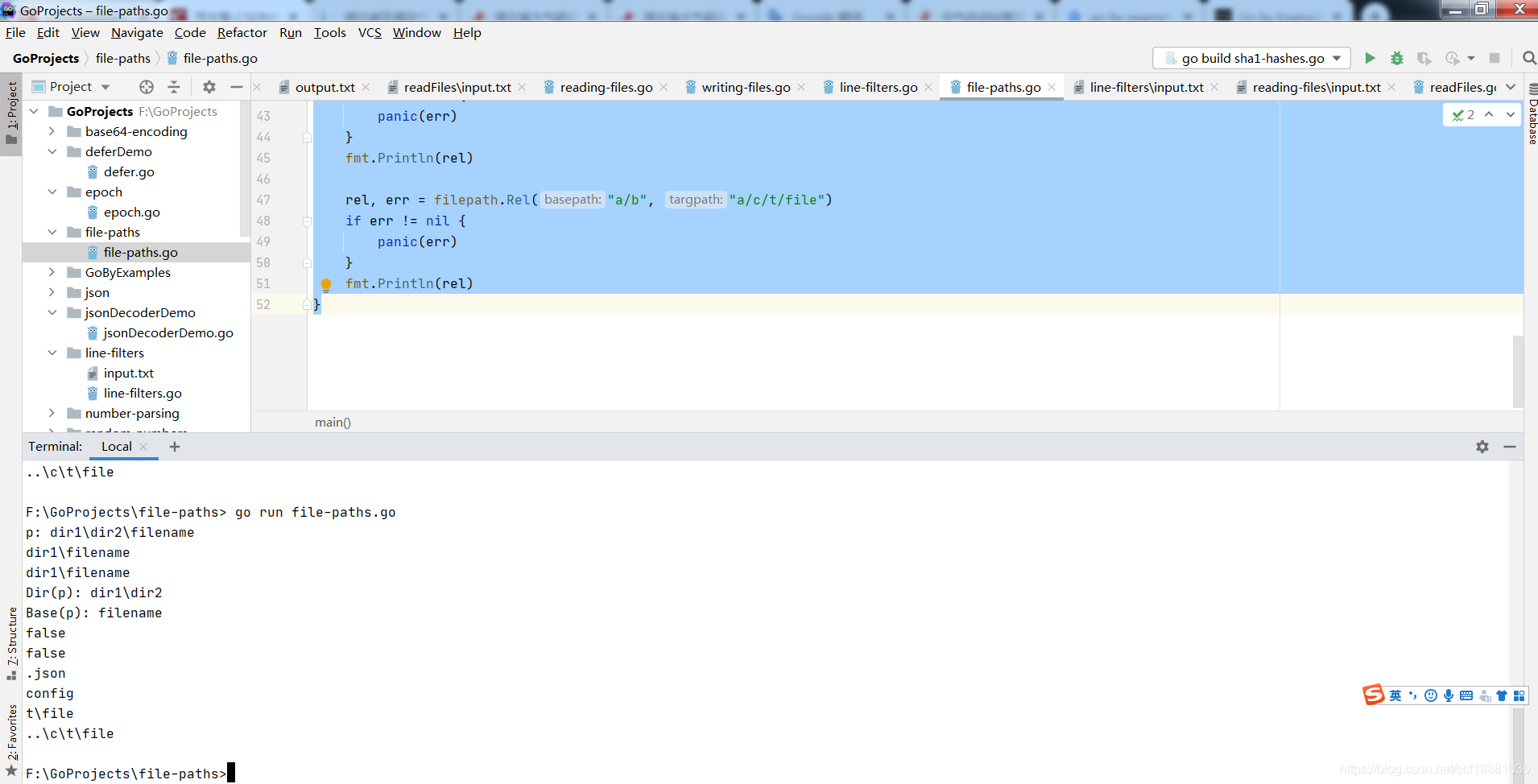Open Project panel settings gear

tap(209, 87)
